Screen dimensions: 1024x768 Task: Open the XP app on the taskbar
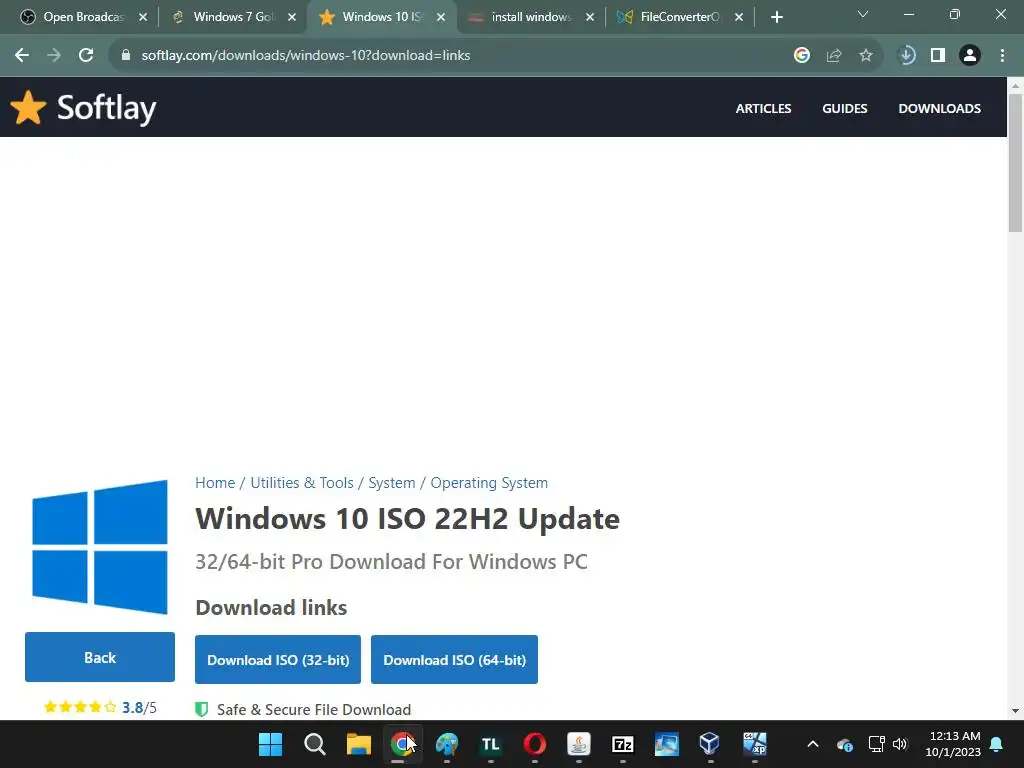(754, 744)
